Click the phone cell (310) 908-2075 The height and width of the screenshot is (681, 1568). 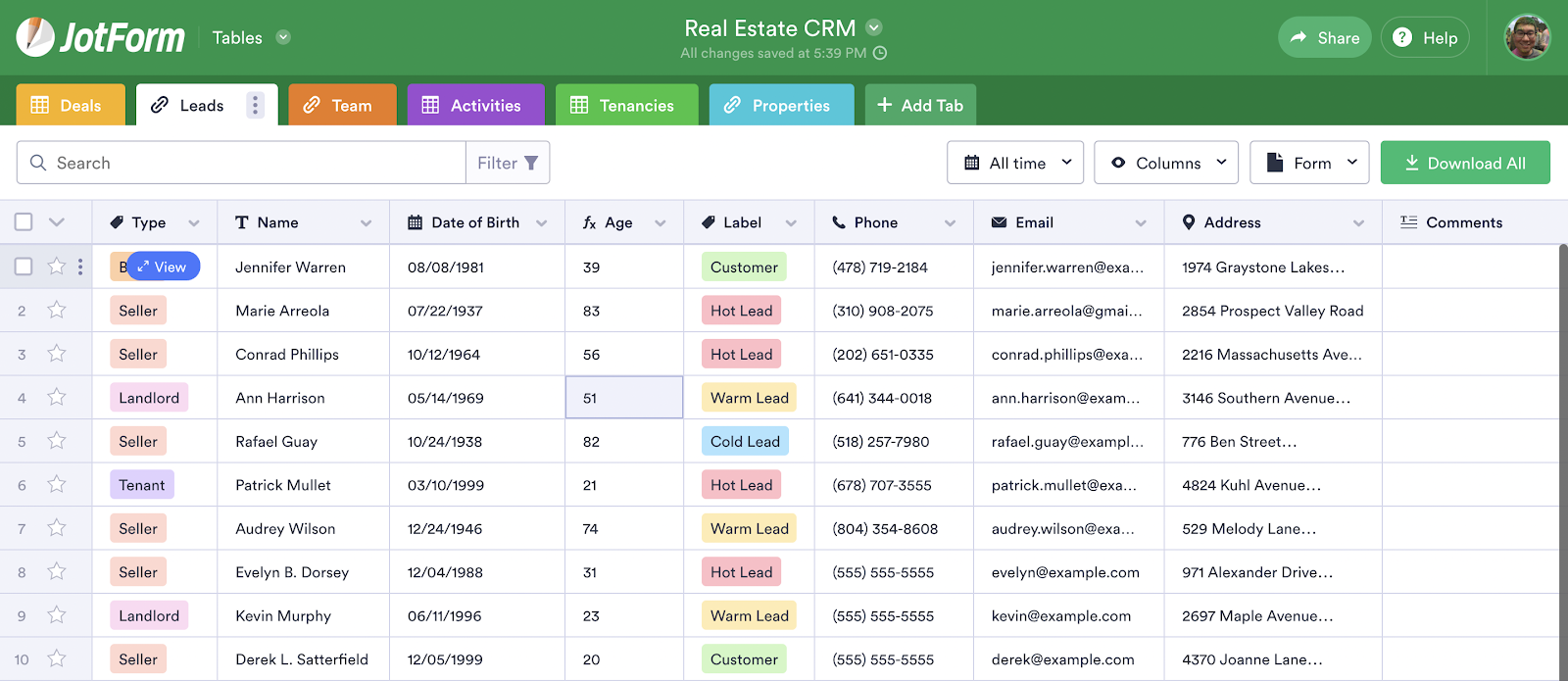[x=894, y=310]
